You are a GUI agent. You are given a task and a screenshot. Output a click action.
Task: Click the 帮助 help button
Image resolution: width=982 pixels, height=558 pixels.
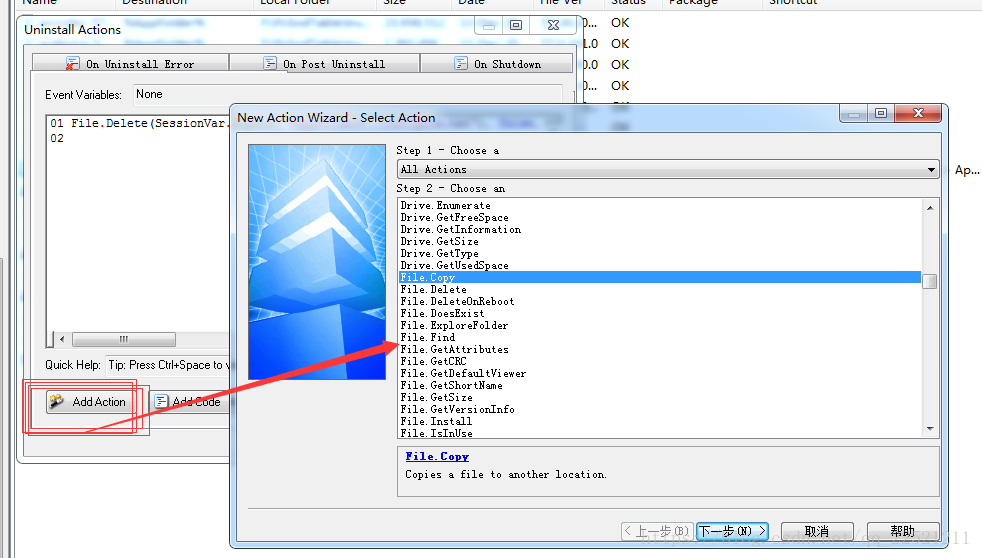903,531
